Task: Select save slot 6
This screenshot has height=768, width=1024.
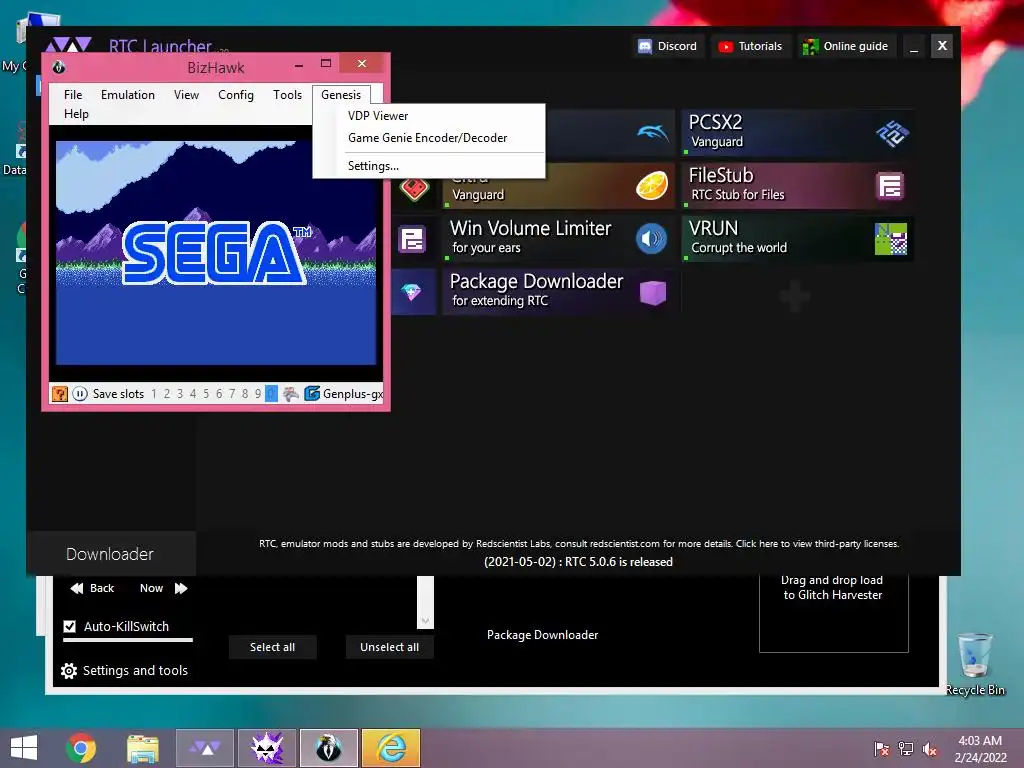Action: (x=219, y=394)
